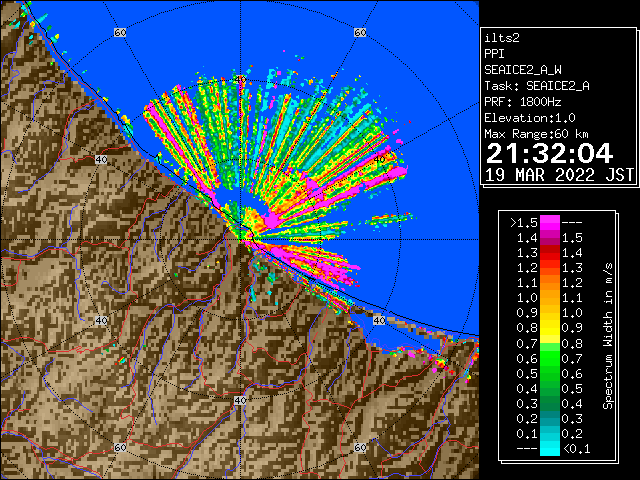Click the '---' dashes left of the cyan swatch
This screenshot has height=480, width=640.
[x=527, y=449]
